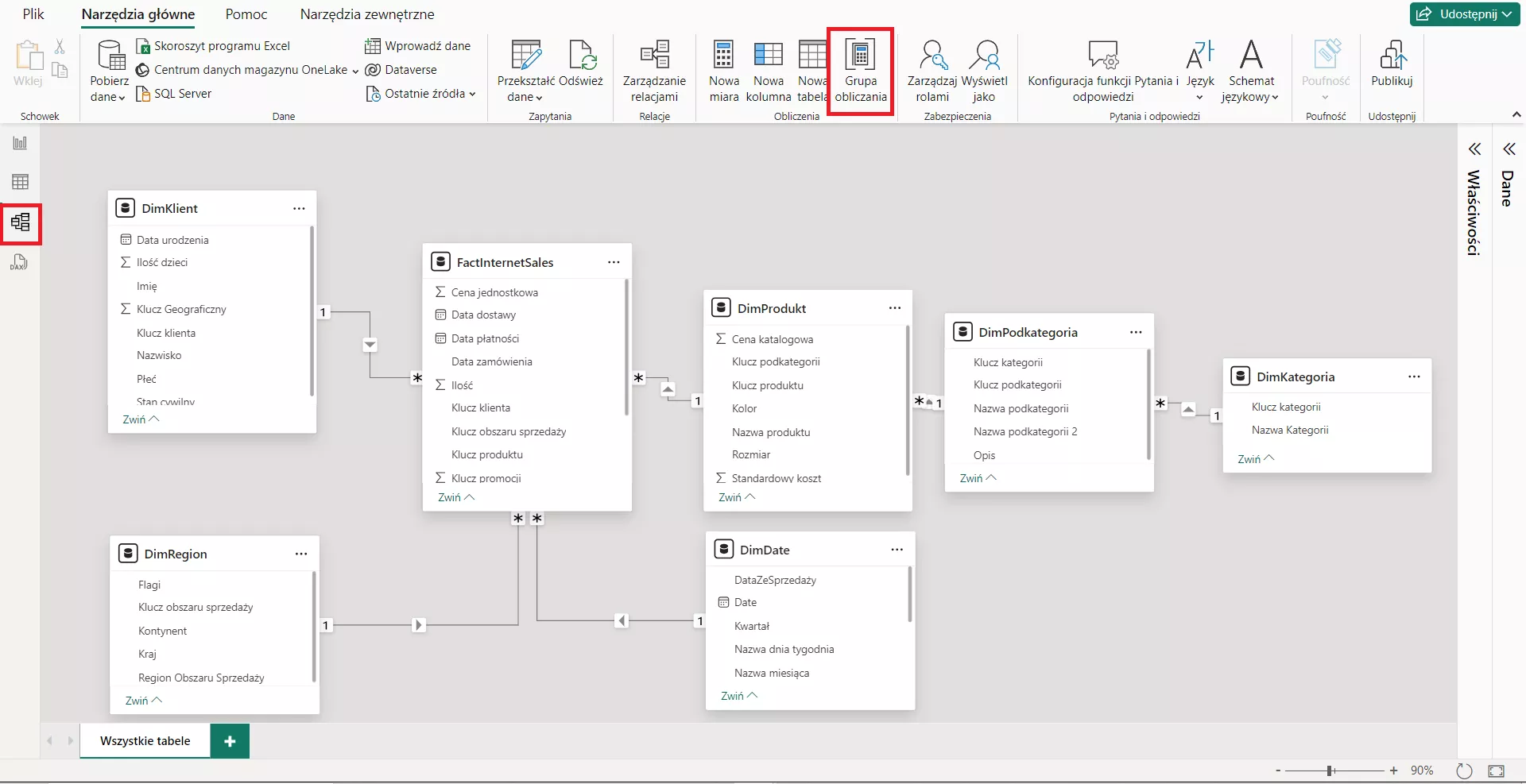Viewport: 1526px width, 784px height.
Task: Expand the Właściwości pane
Action: point(1474,149)
